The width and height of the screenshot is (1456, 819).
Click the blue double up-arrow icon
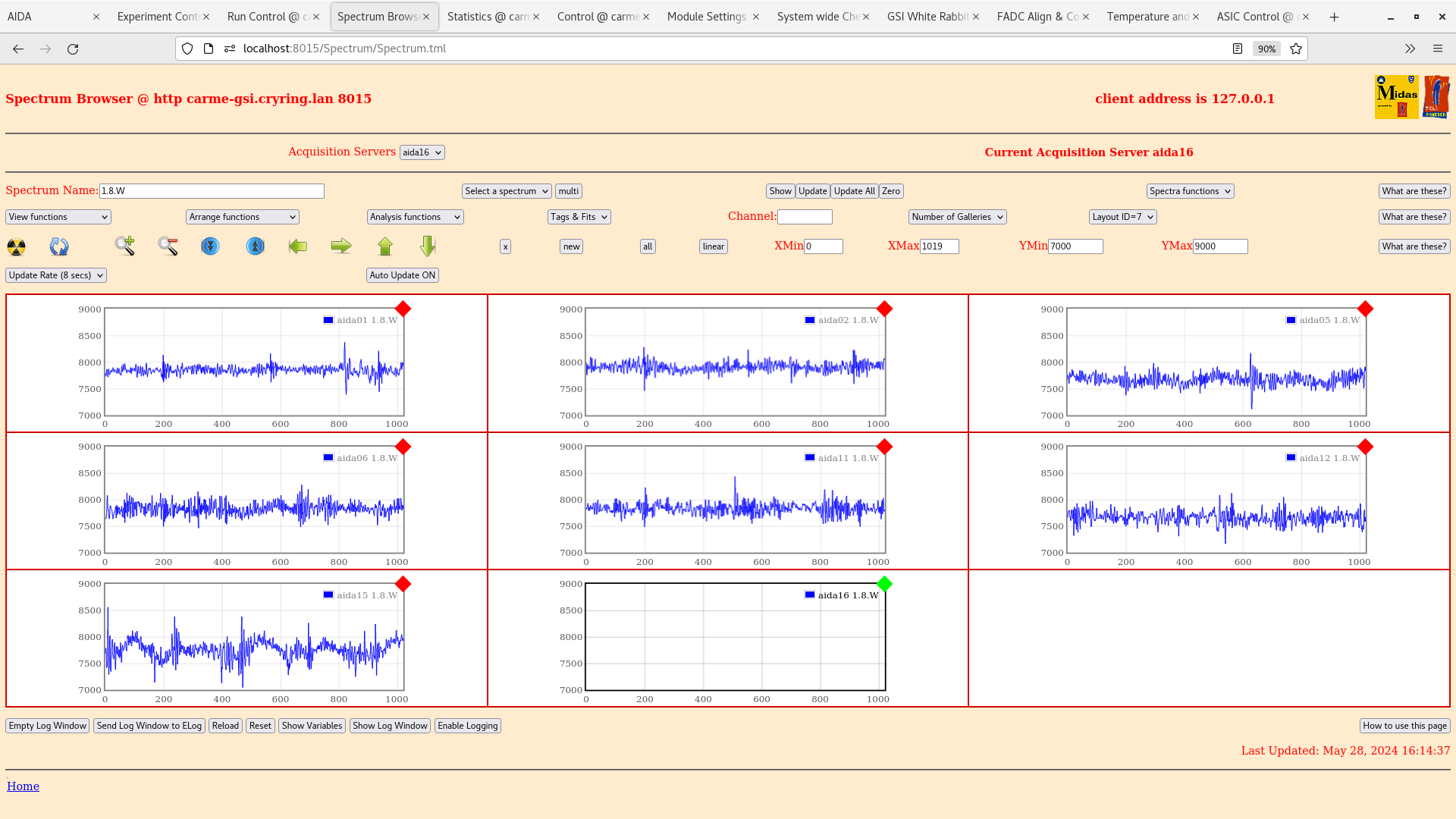coord(254,246)
